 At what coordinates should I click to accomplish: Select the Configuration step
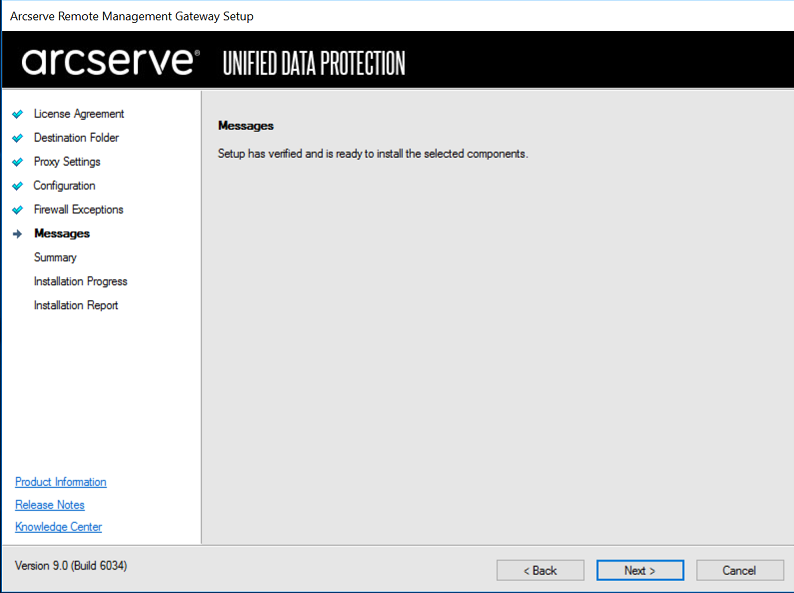(x=64, y=185)
